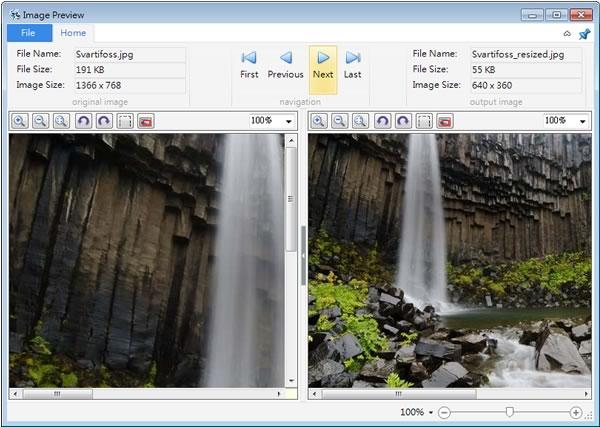The height and width of the screenshot is (427, 600).
Task: Jump to the Last image
Action: pyautogui.click(x=352, y=65)
